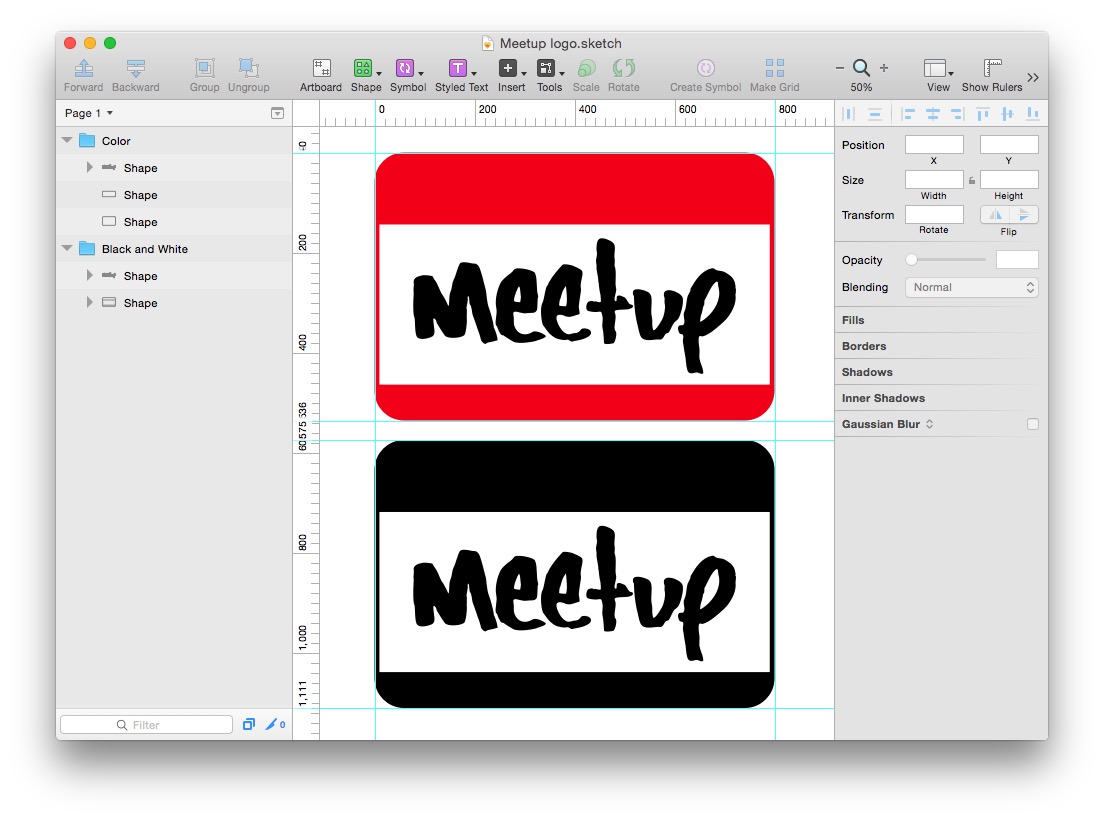Click the Rotate transform field
Viewport: 1104px width, 820px height.
934,214
